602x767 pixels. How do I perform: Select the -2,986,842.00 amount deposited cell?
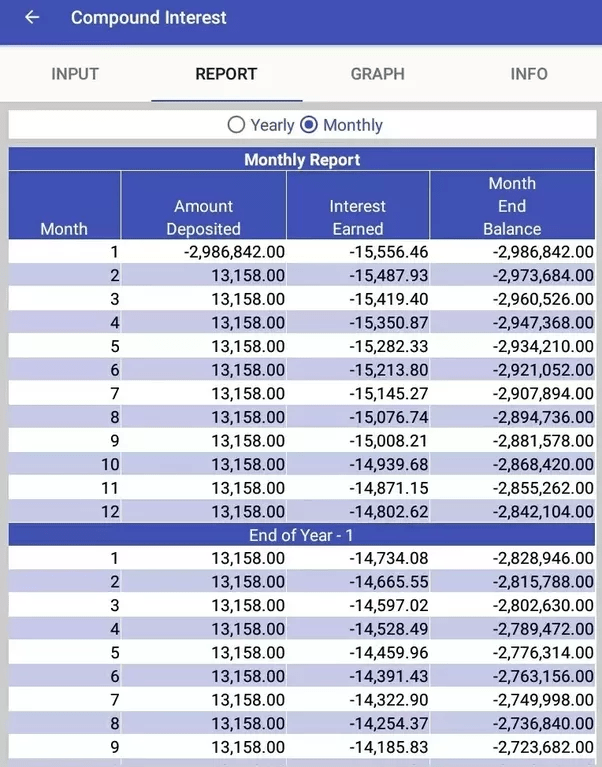(x=203, y=252)
